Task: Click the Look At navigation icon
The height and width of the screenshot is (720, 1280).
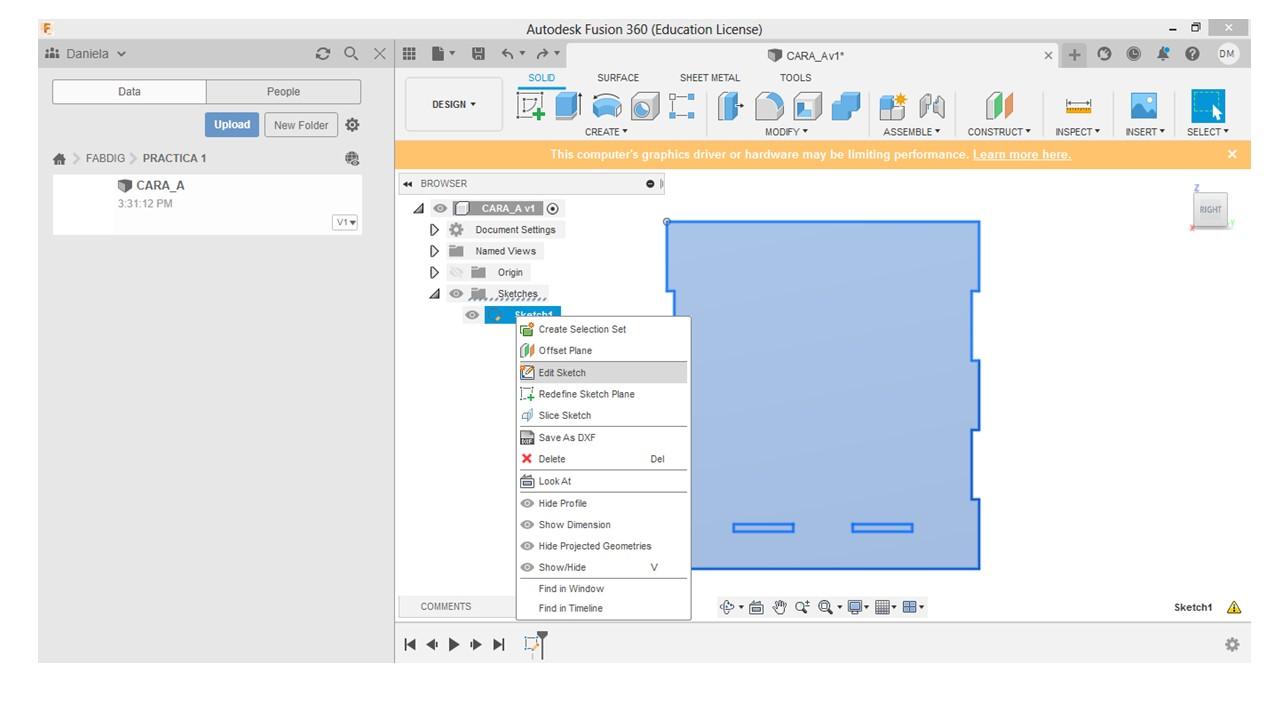Action: (756, 607)
